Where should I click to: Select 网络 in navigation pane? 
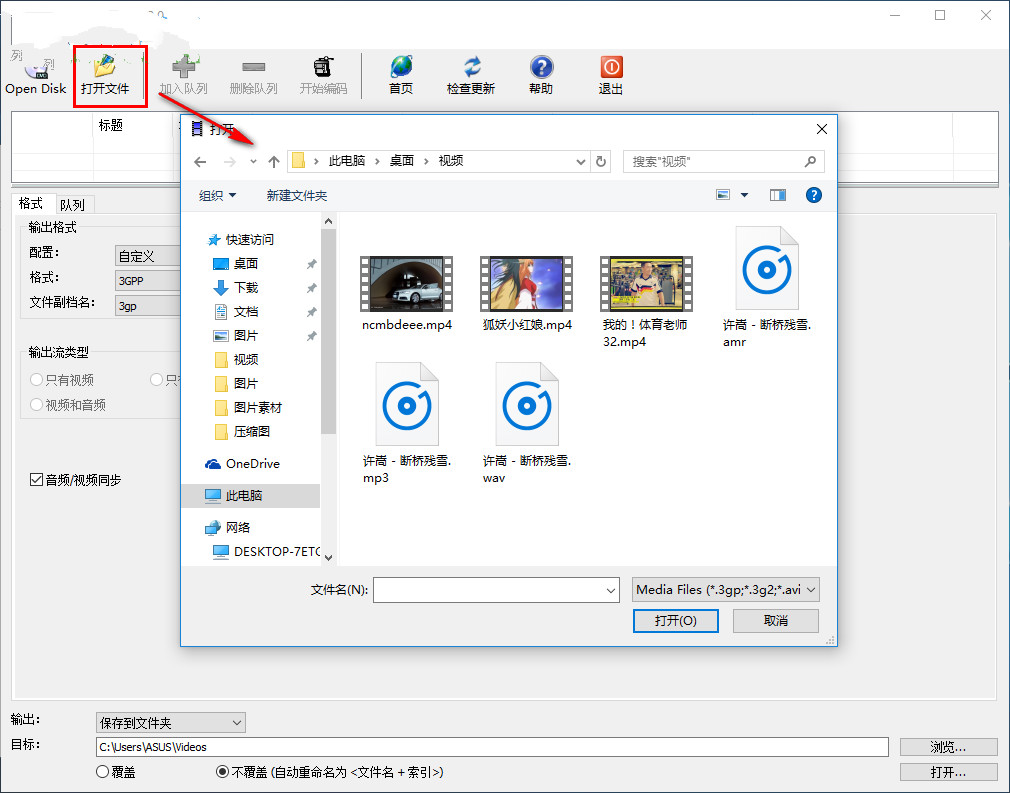click(227, 528)
